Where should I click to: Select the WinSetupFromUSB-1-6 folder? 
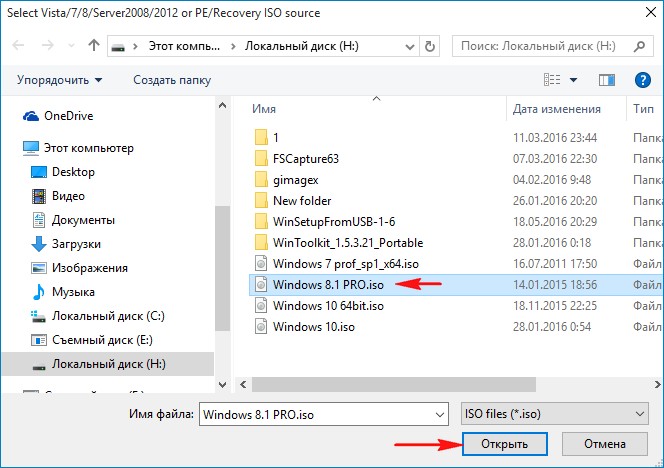coord(334,222)
